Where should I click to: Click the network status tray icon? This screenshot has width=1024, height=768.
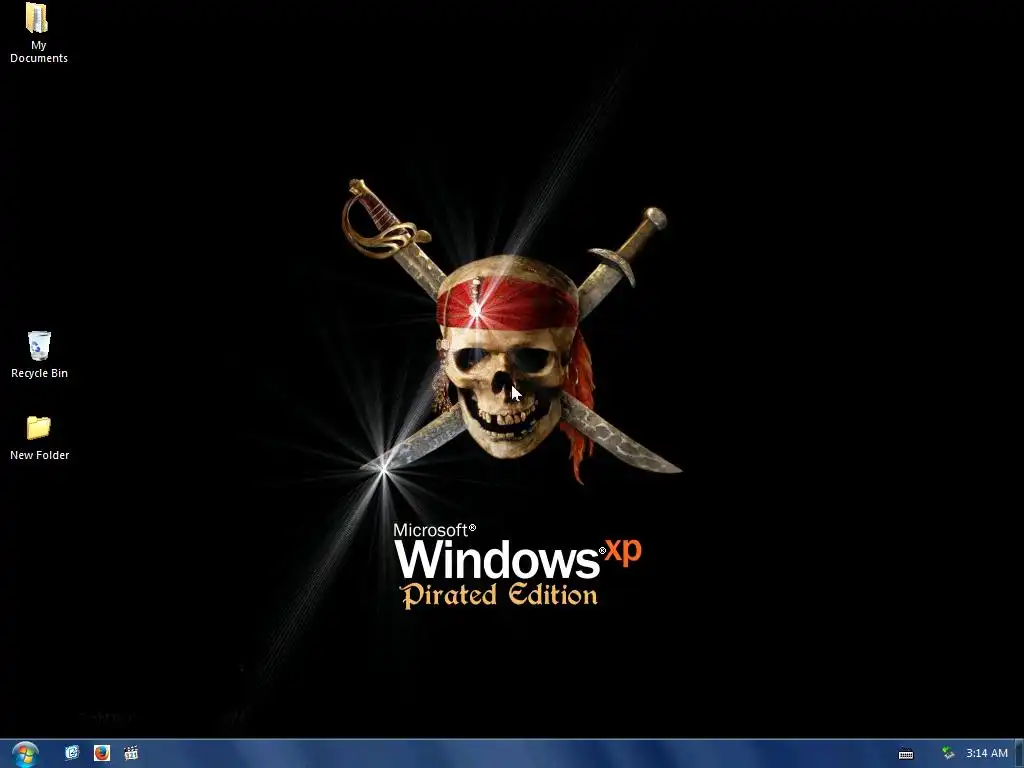pos(948,754)
